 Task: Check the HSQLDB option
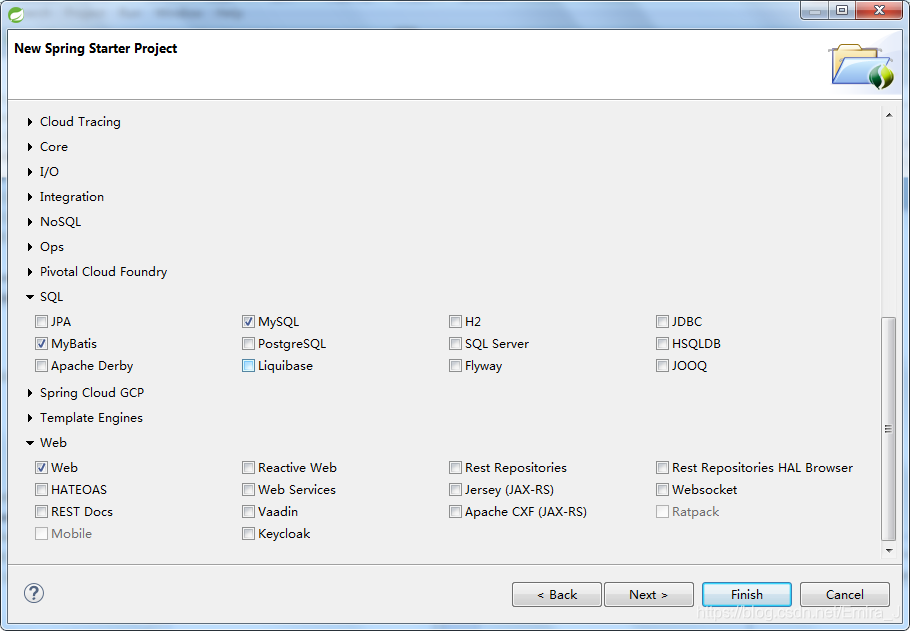click(x=662, y=344)
